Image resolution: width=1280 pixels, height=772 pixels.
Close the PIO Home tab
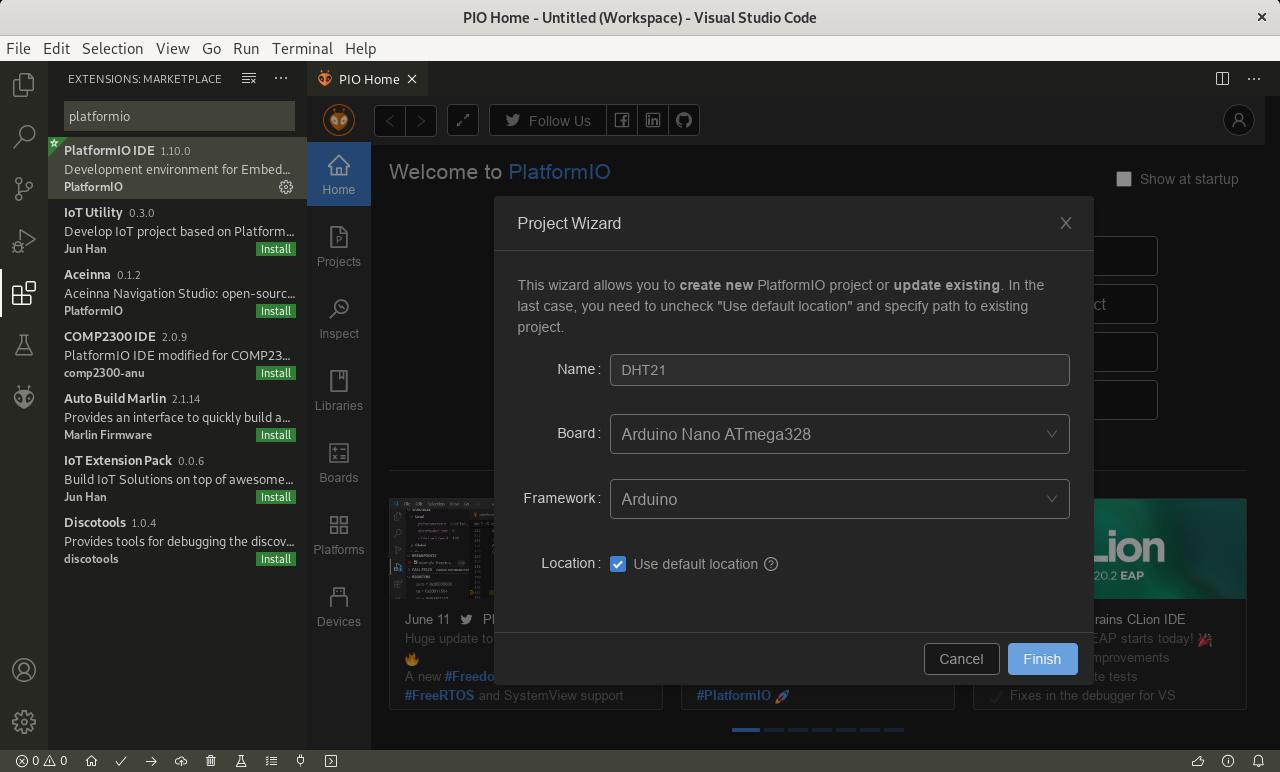[x=411, y=79]
